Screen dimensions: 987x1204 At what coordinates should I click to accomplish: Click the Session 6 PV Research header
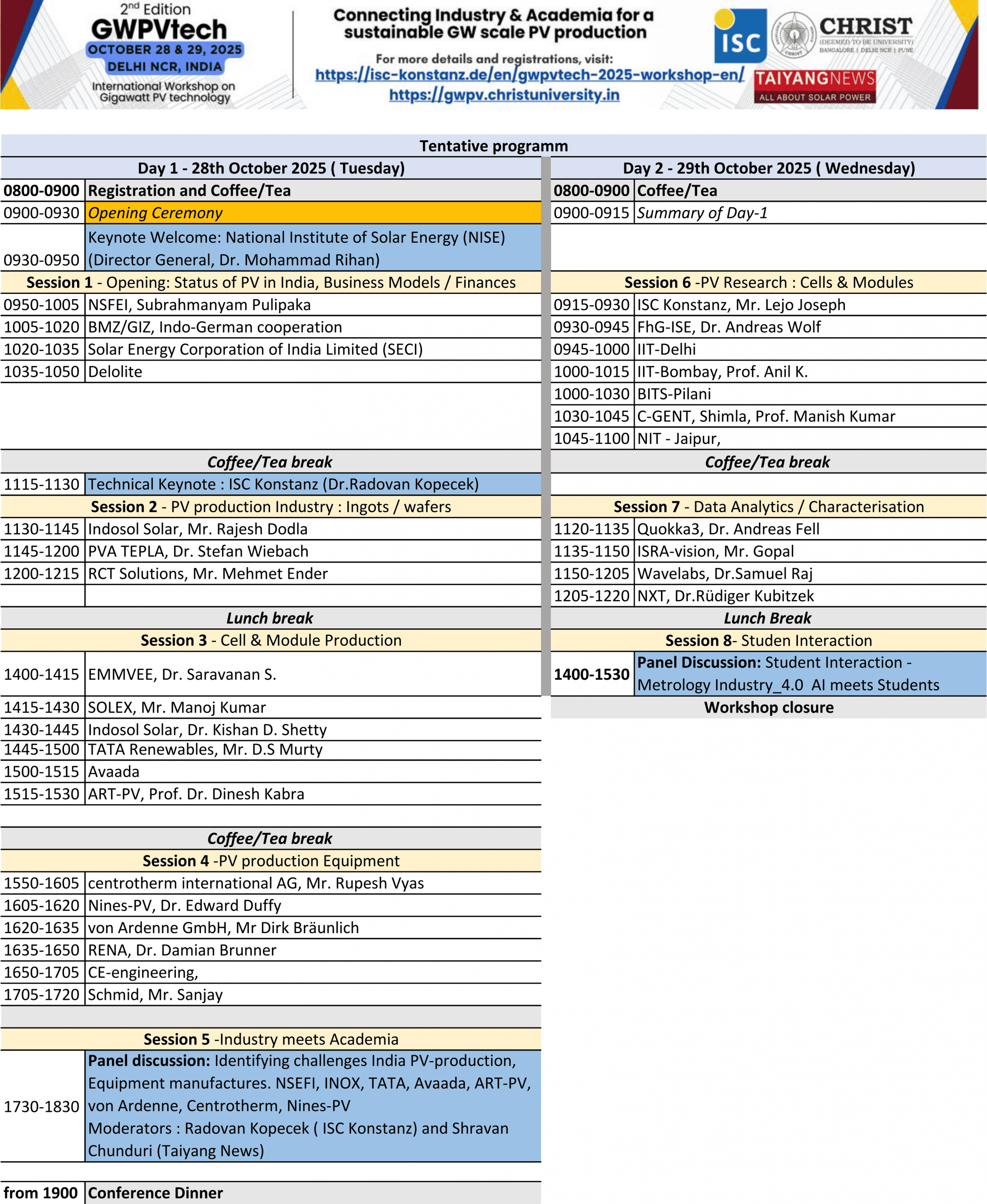click(x=768, y=283)
